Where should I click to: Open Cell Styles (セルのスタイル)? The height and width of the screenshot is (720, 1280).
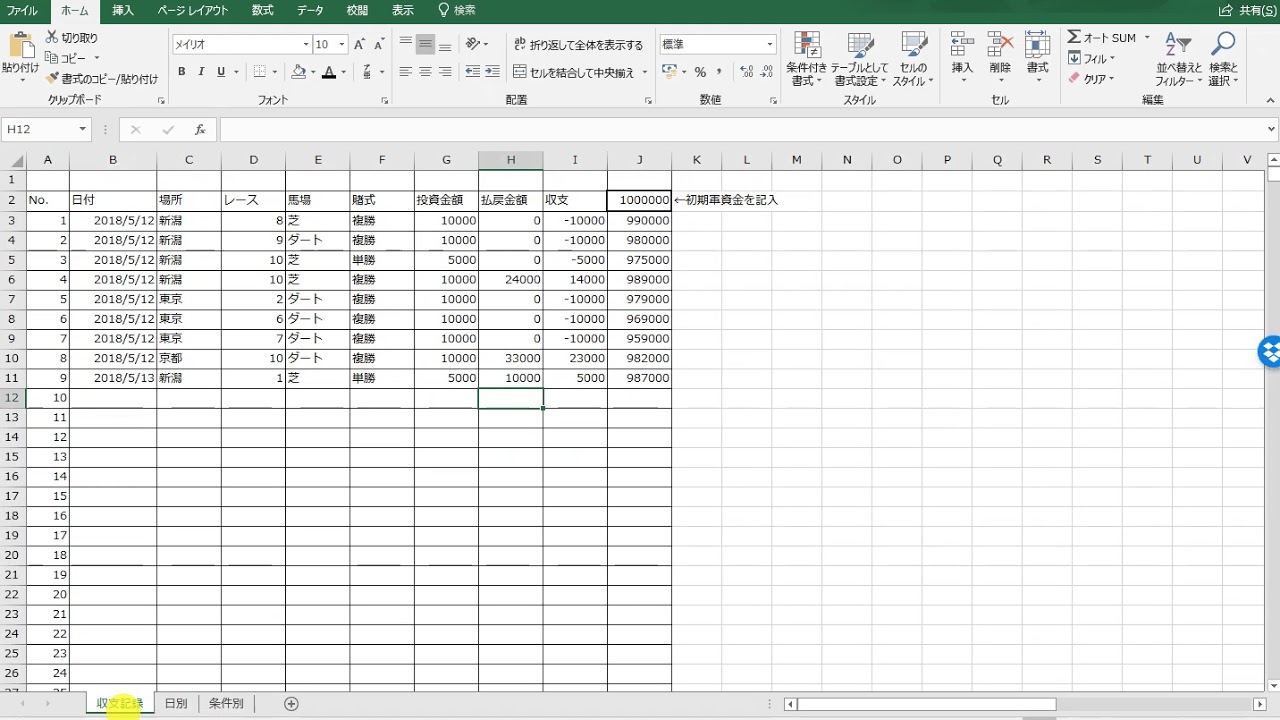[x=913, y=59]
